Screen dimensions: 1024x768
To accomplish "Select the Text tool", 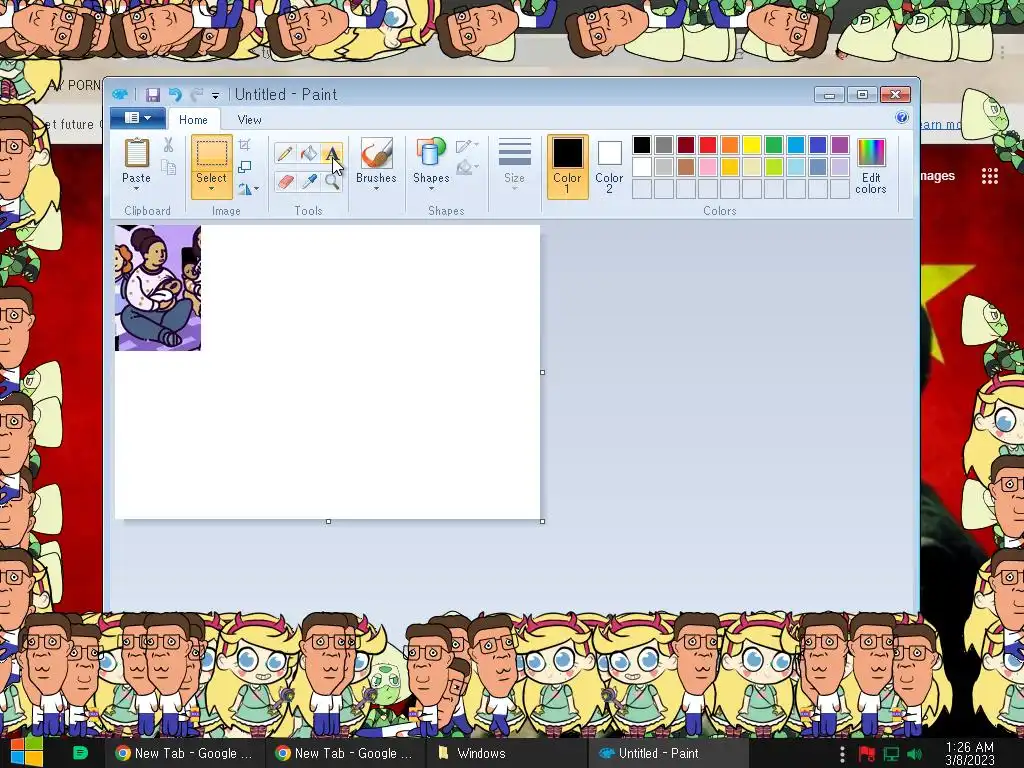I will click(332, 154).
